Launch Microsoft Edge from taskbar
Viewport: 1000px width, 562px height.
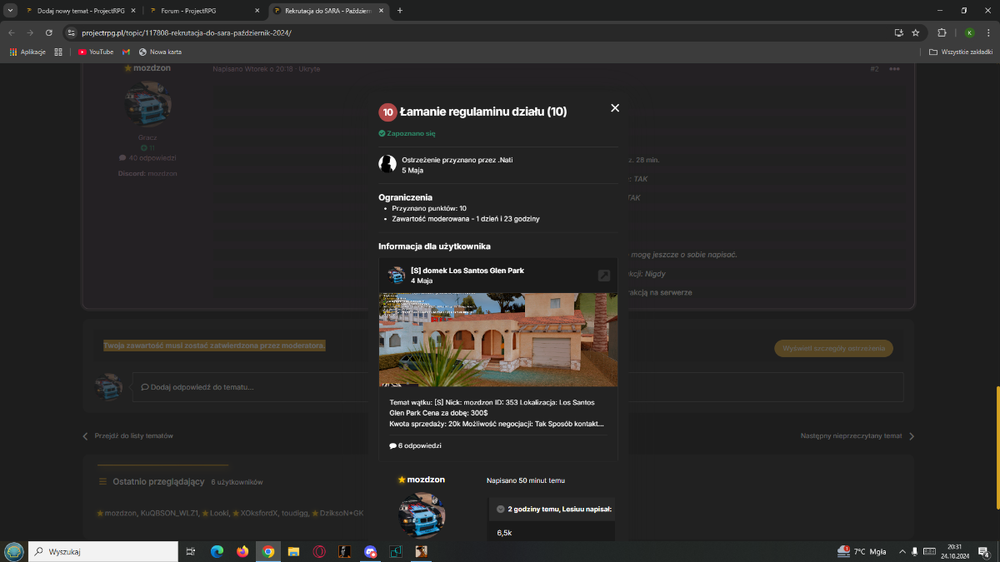click(x=217, y=551)
